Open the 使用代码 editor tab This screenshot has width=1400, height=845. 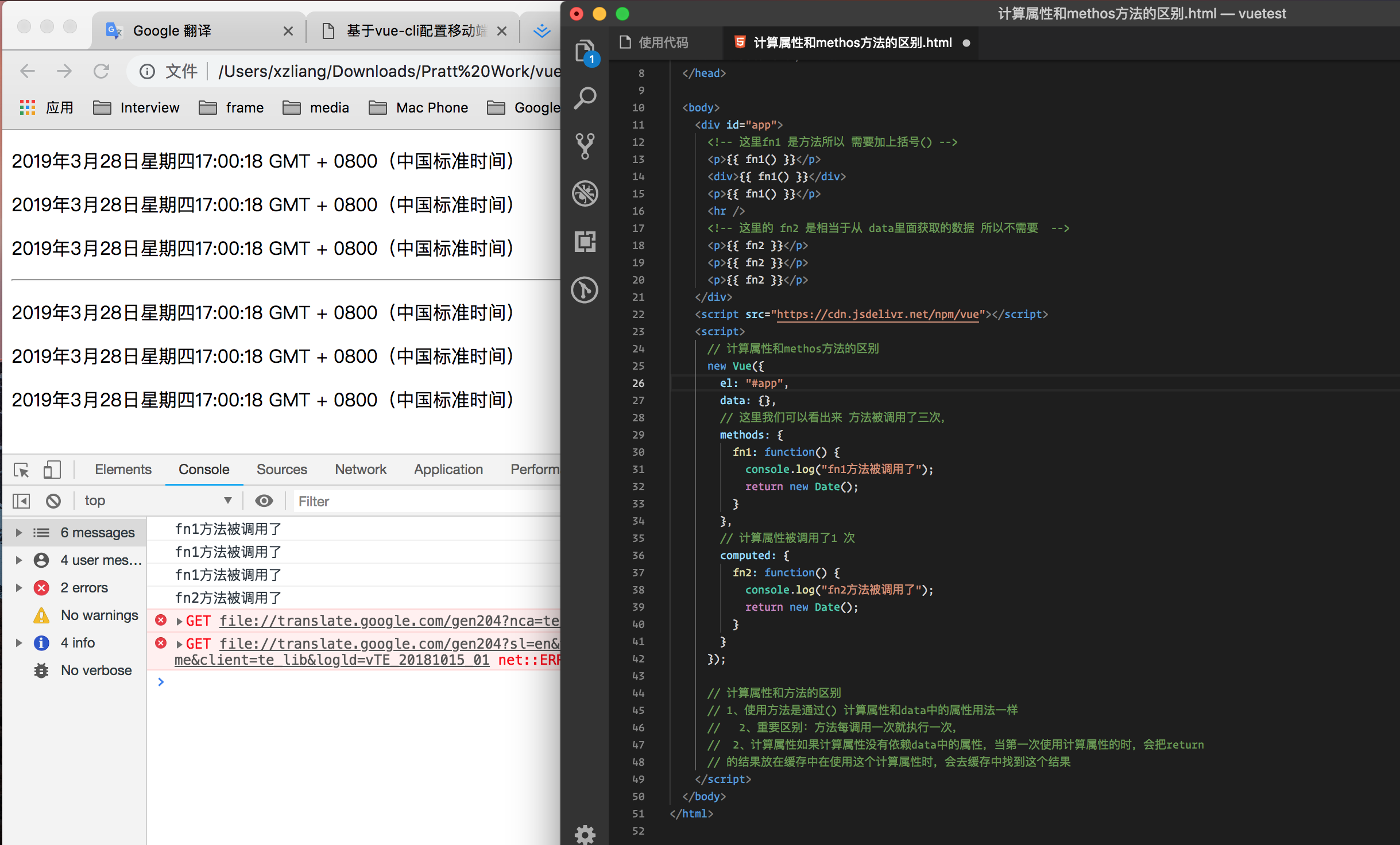coord(662,43)
